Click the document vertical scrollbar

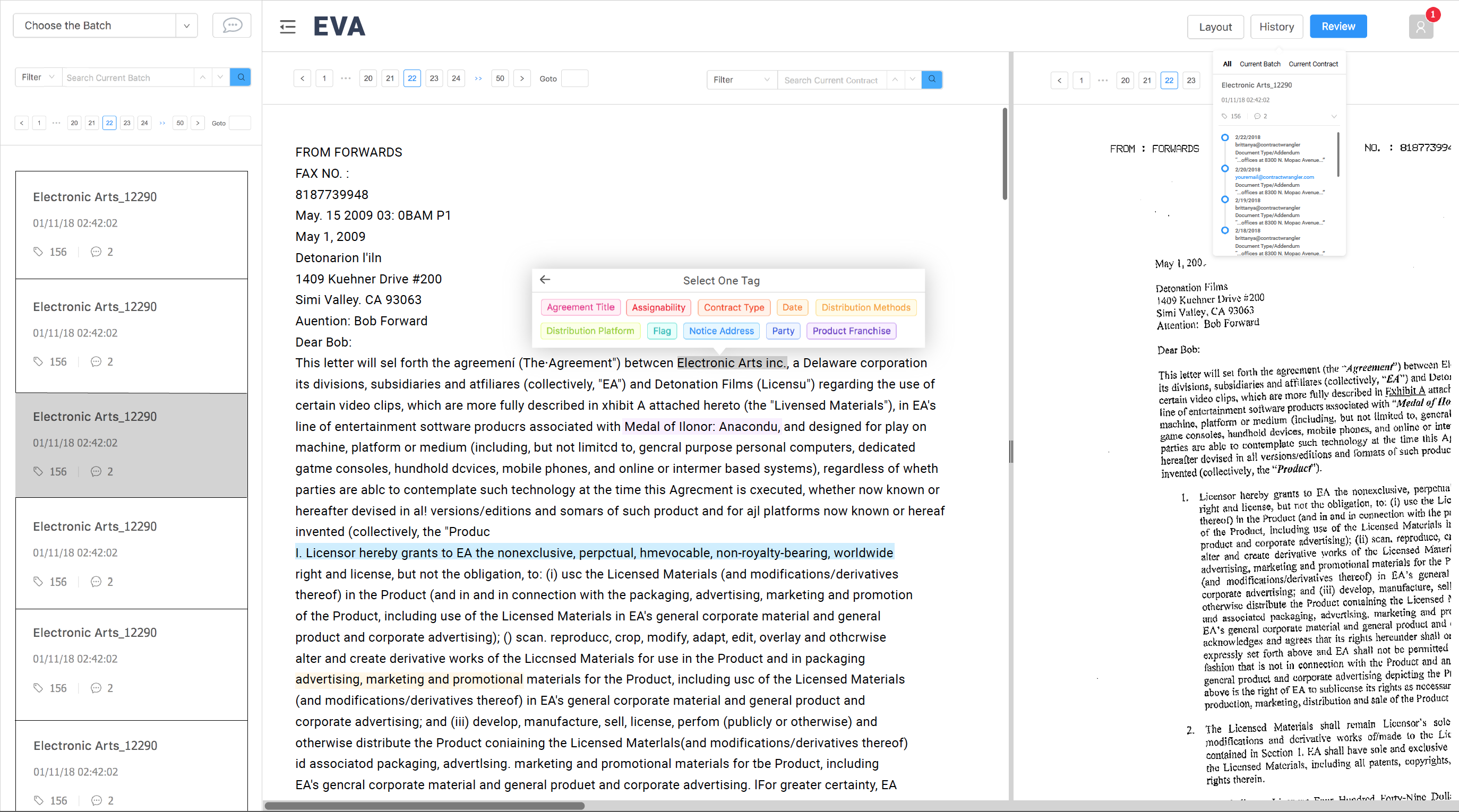pyautogui.click(x=1005, y=154)
